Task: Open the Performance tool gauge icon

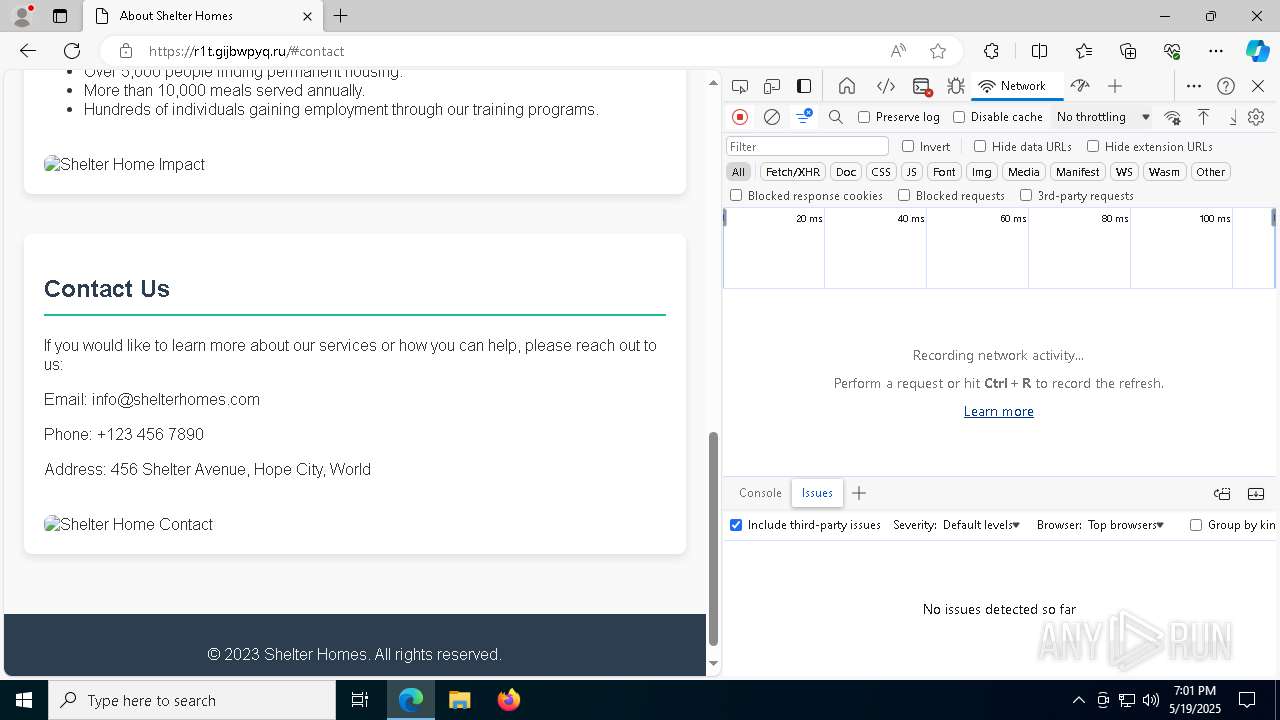Action: [x=1080, y=86]
